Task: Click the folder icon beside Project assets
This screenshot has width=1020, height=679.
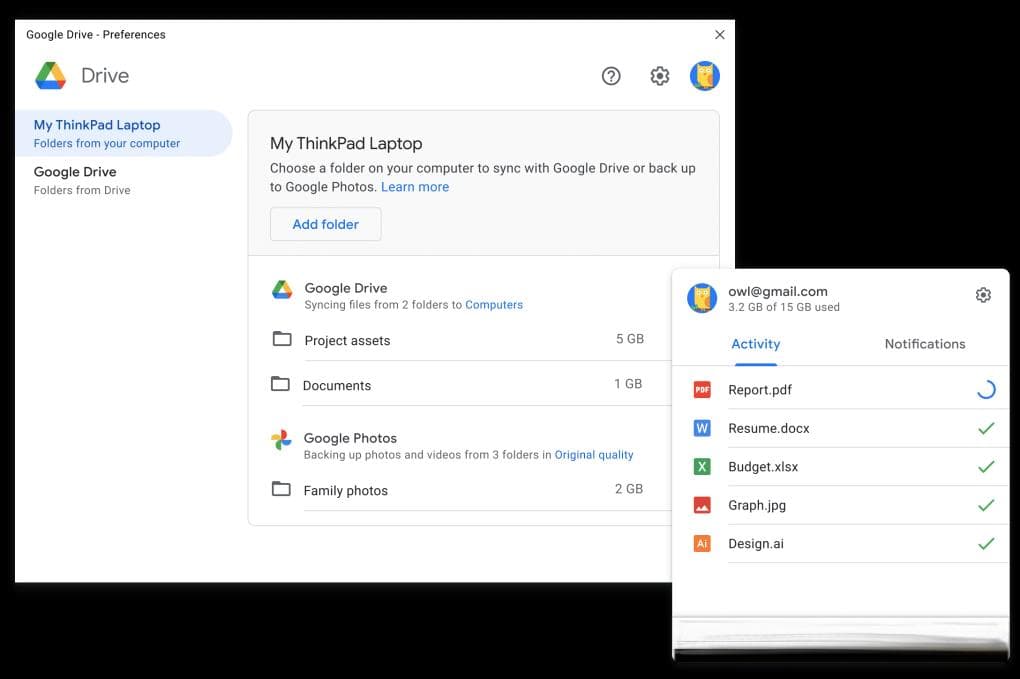Action: tap(282, 339)
